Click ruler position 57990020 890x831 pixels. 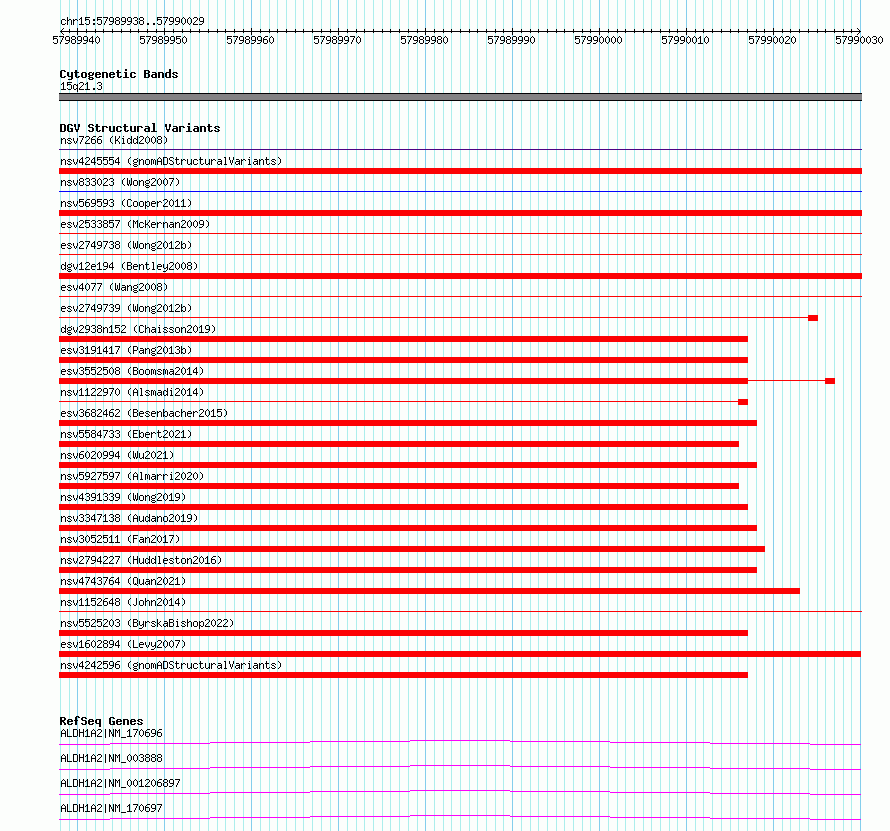click(772, 40)
